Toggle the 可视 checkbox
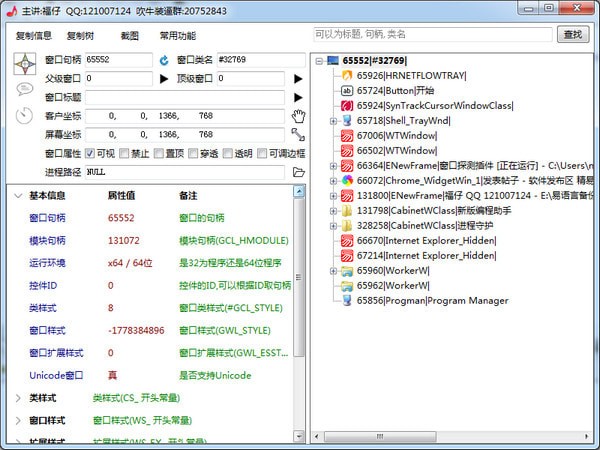The height and width of the screenshot is (450, 600). point(90,153)
